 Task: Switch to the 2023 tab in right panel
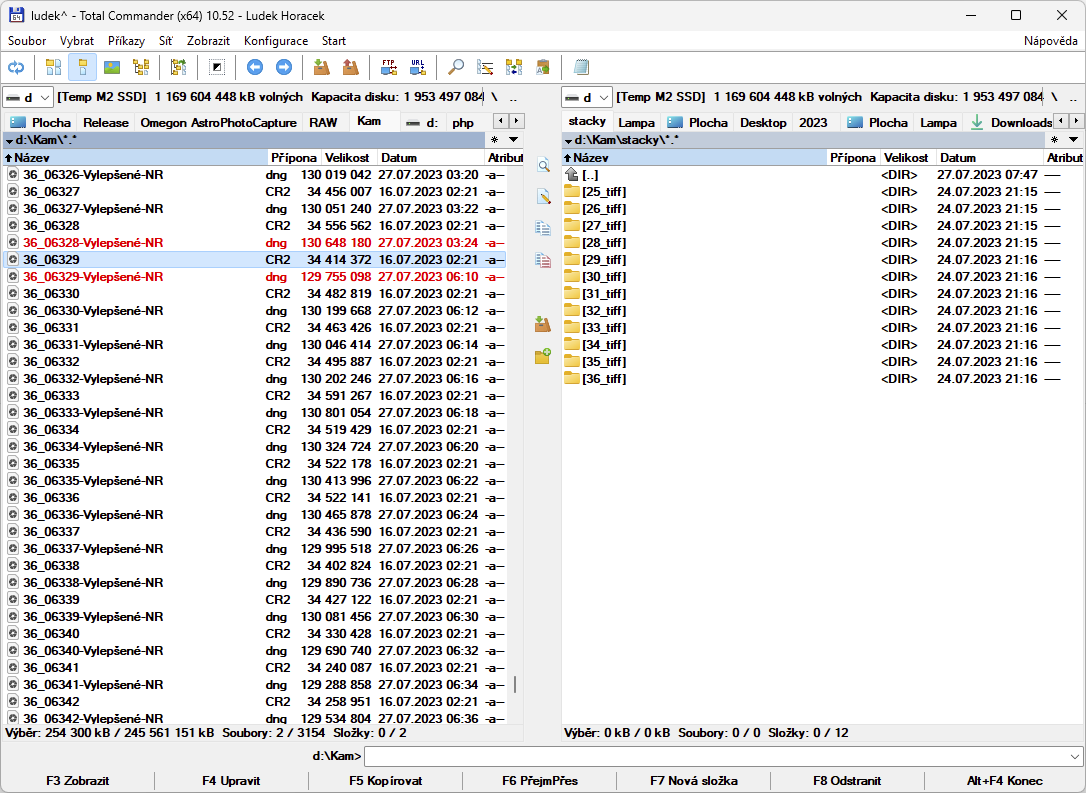[813, 123]
